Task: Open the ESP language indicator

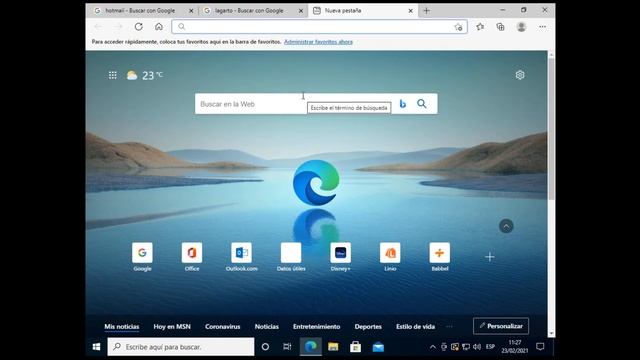Action: coord(490,347)
